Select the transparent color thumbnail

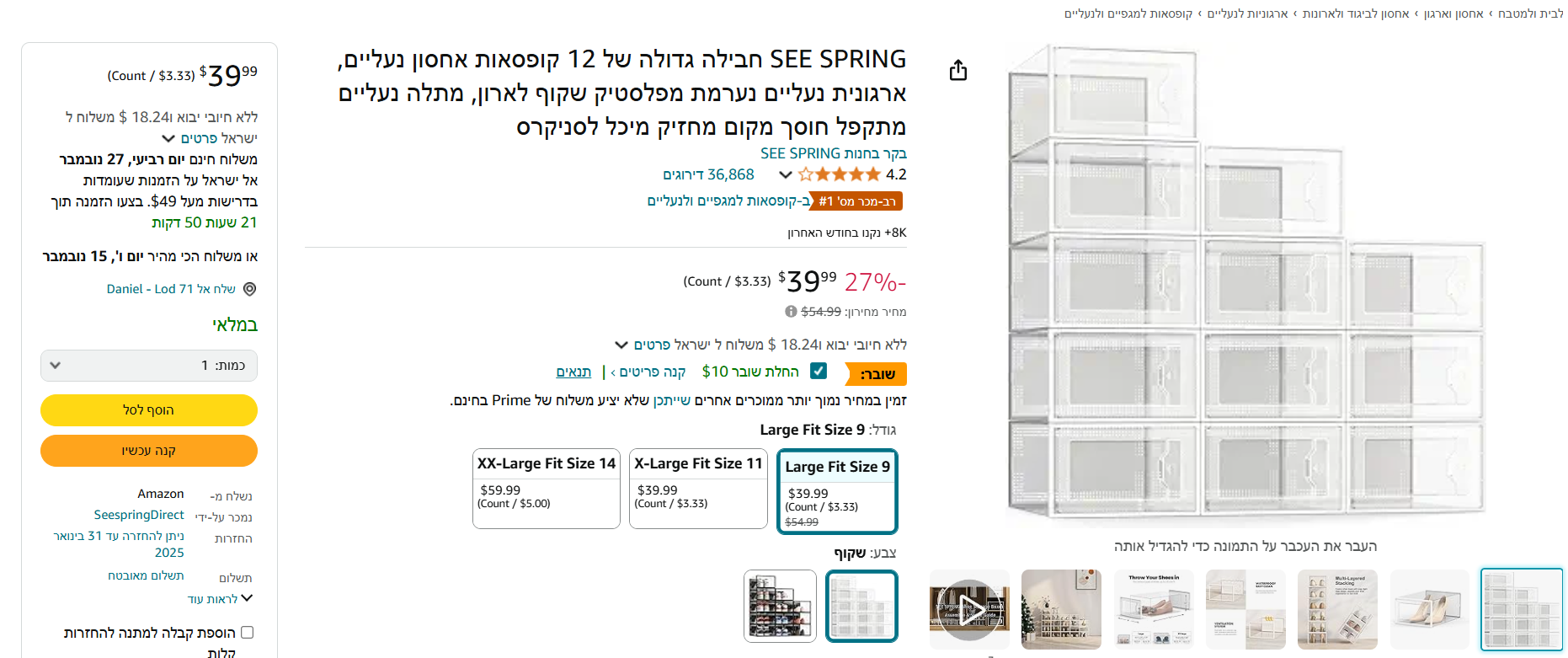tap(861, 606)
